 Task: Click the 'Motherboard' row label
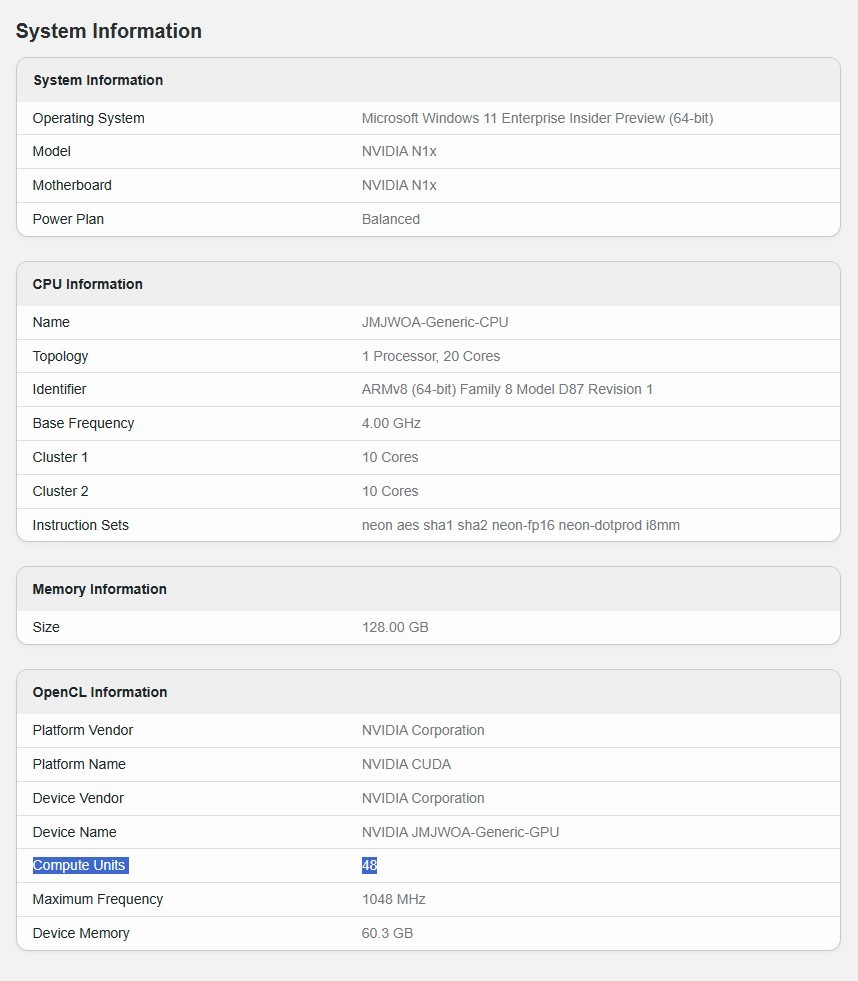(x=72, y=185)
